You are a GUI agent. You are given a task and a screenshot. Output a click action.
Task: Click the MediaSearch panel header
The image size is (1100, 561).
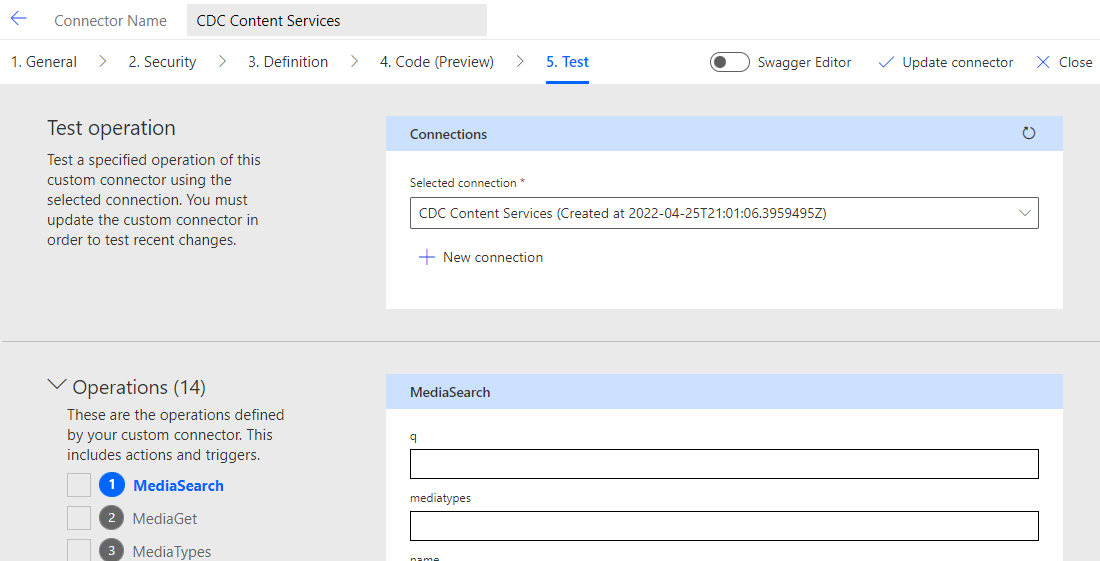(724, 392)
